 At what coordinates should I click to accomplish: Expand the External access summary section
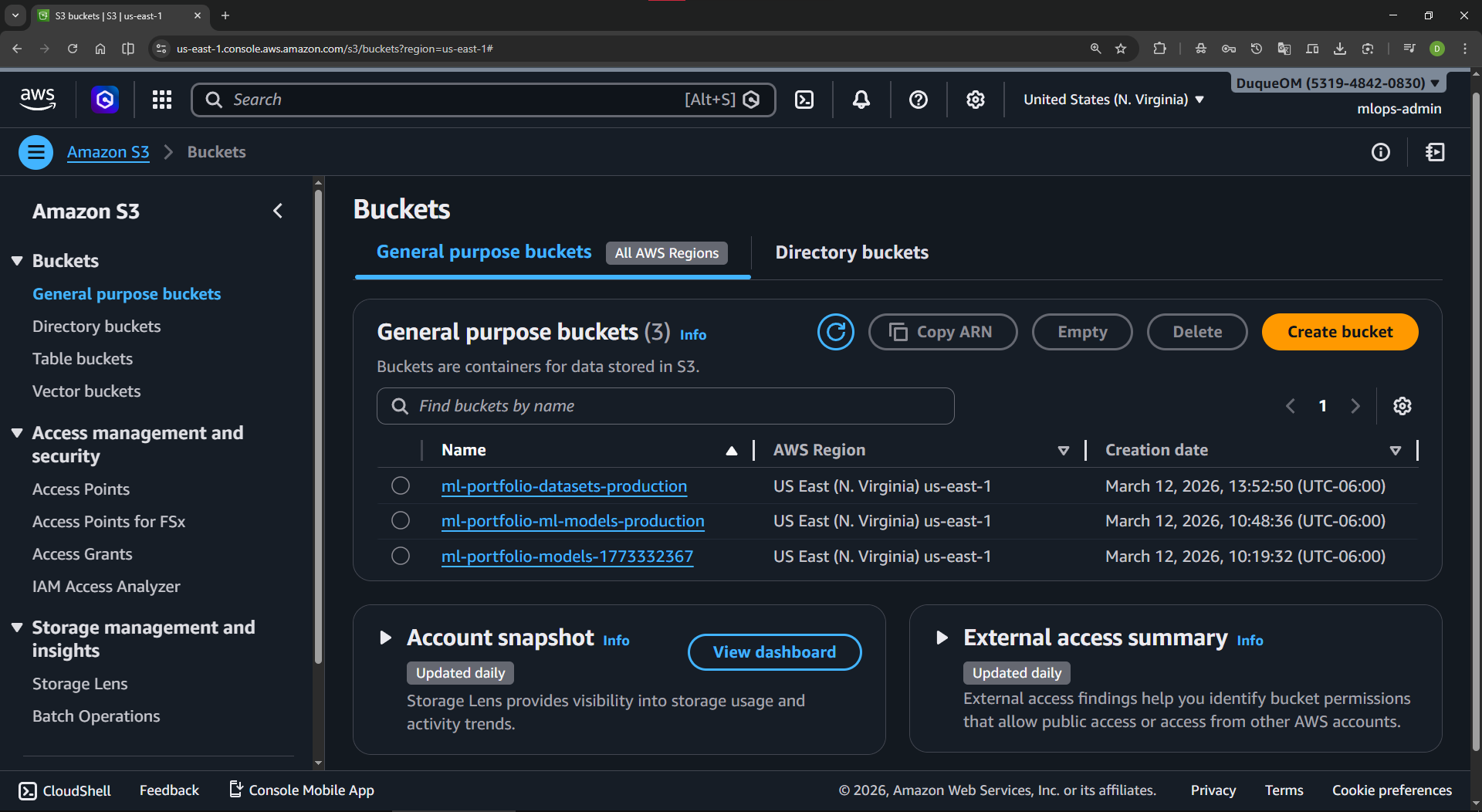(942, 638)
